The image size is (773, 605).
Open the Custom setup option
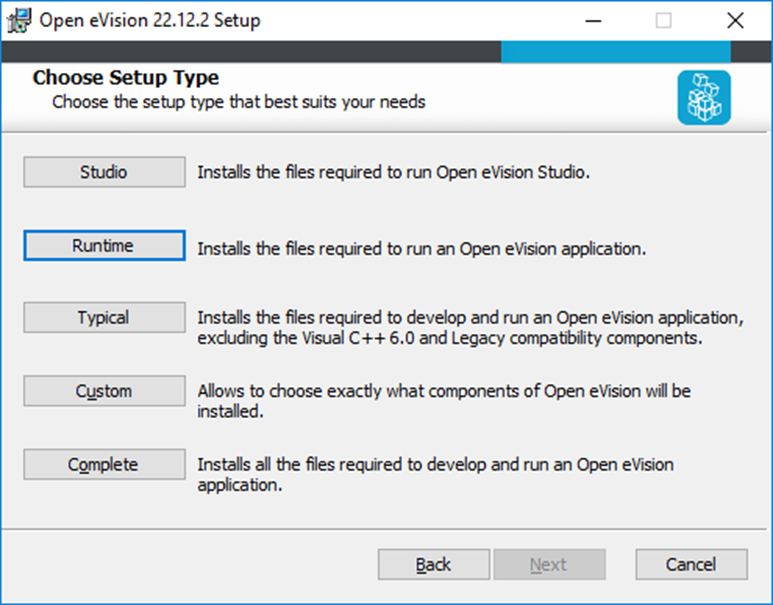[x=104, y=391]
